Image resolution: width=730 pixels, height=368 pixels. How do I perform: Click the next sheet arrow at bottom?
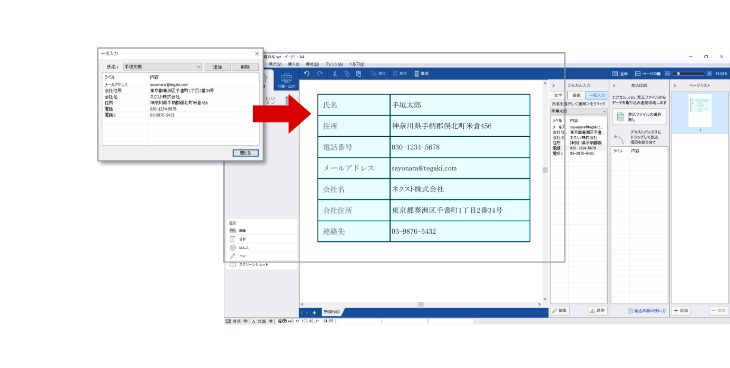tap(307, 313)
